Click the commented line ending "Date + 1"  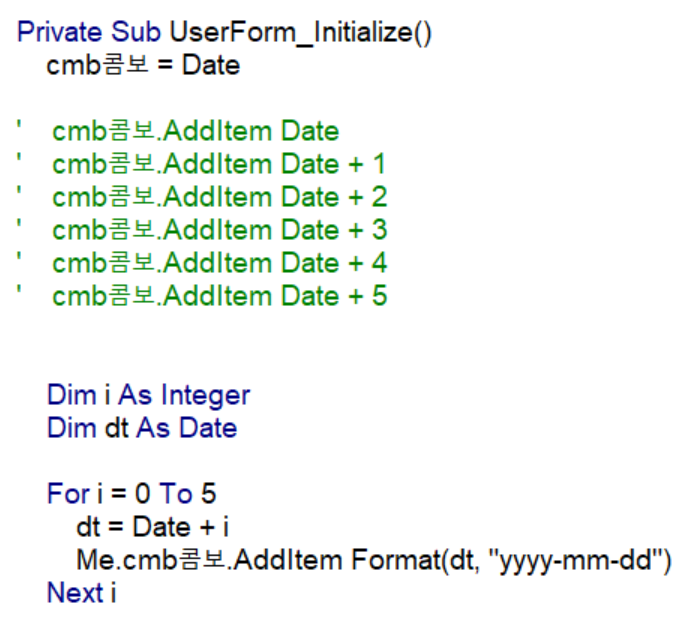point(219,164)
